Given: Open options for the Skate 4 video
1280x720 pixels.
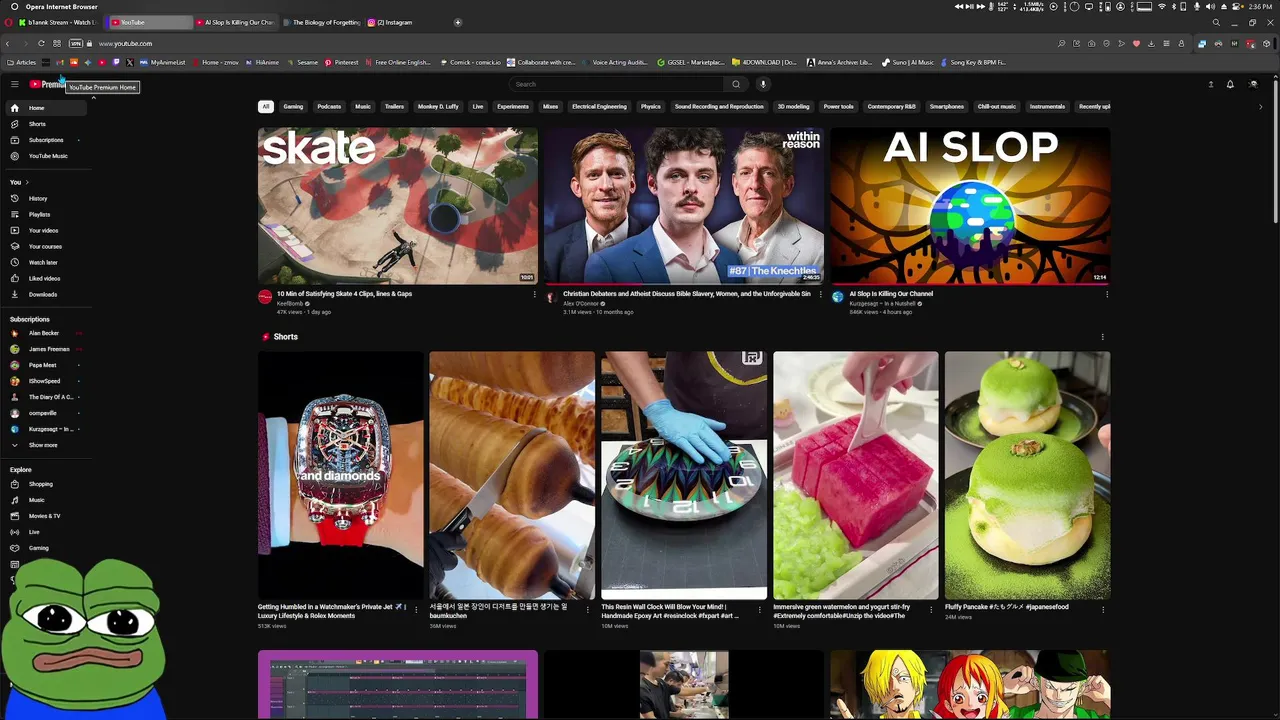Looking at the screenshot, I should tap(535, 294).
